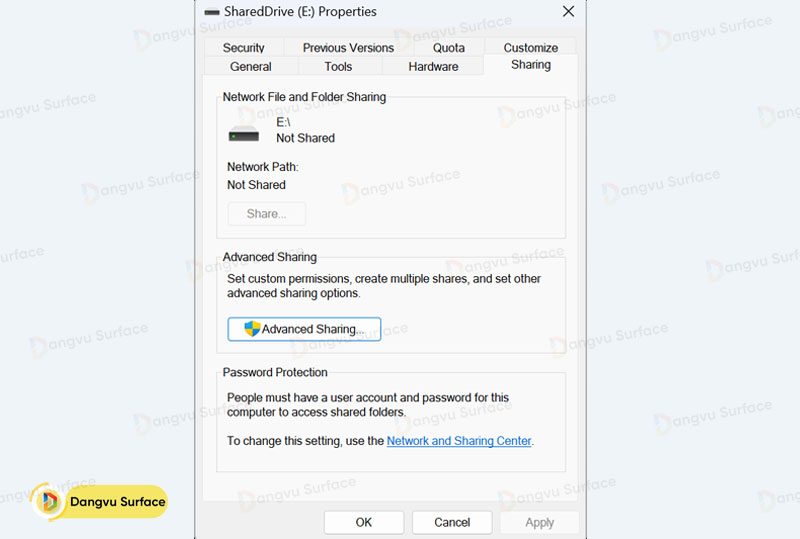Switch to the Security tab
The width and height of the screenshot is (800, 539).
point(243,47)
